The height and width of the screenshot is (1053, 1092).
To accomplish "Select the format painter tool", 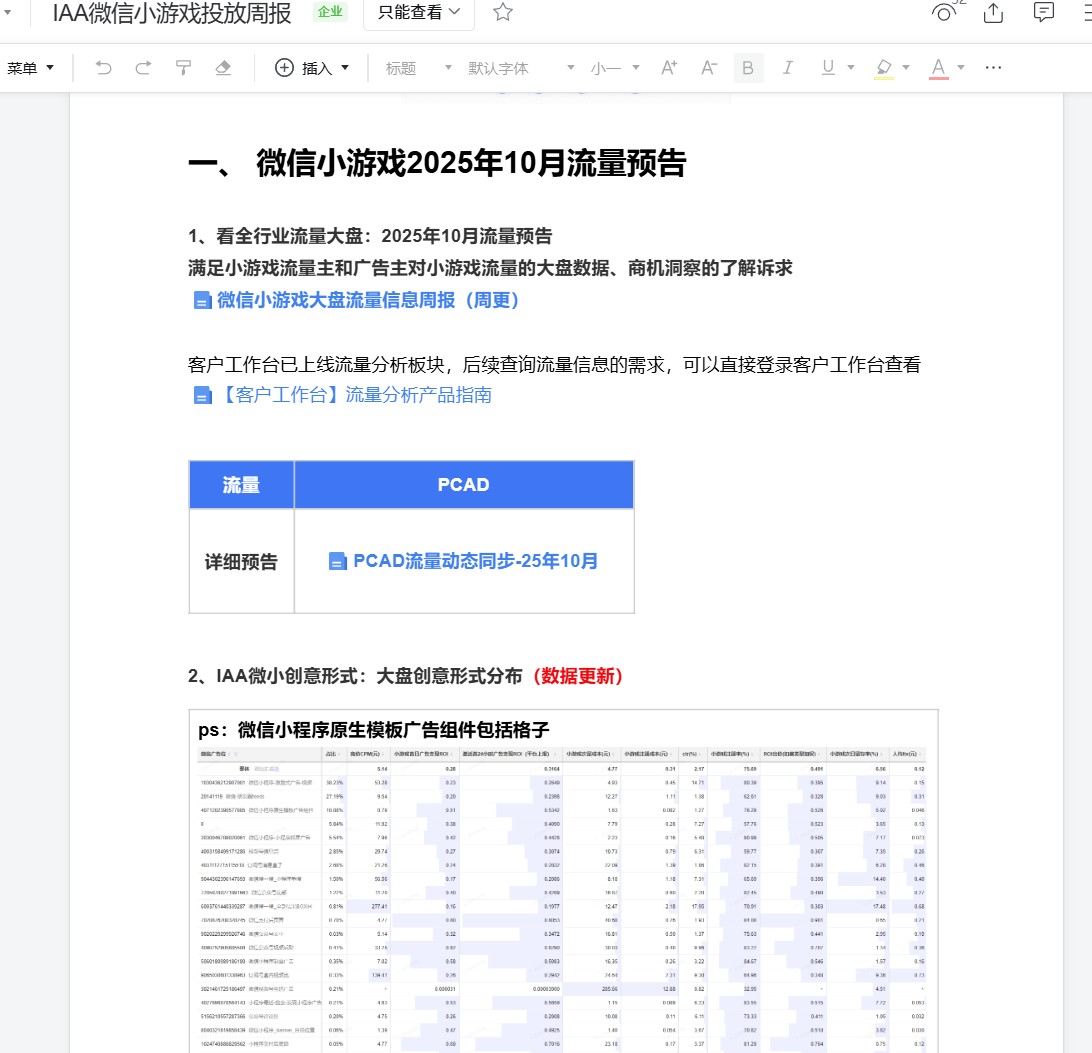I will click(x=183, y=68).
